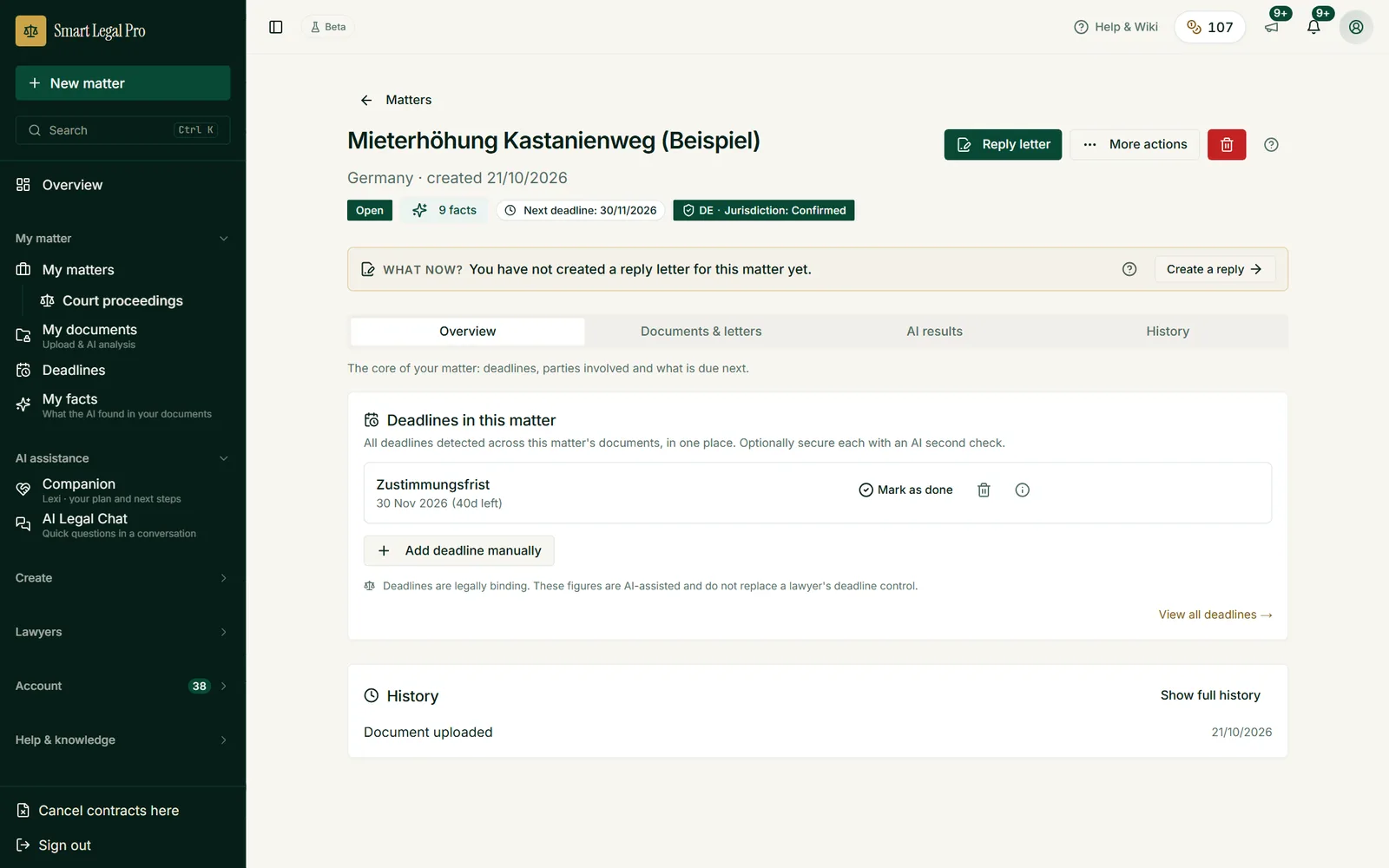Expand the Account section
Viewport: 1389px width, 868px height.
pos(122,686)
